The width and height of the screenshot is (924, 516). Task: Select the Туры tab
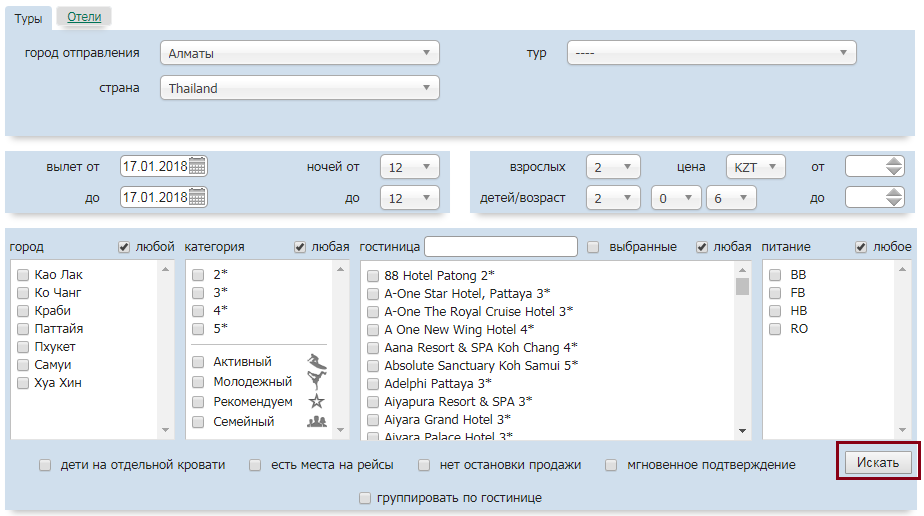tap(28, 18)
